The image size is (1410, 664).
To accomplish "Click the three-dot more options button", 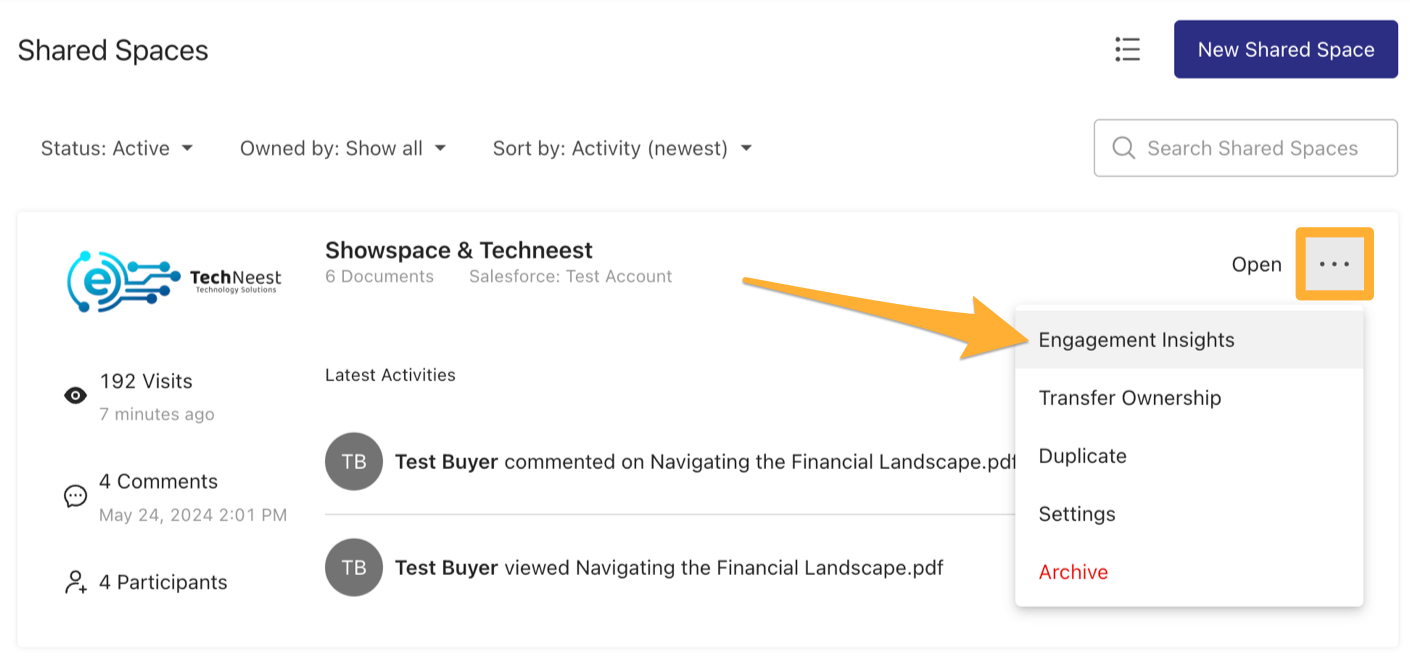I will pos(1334,264).
